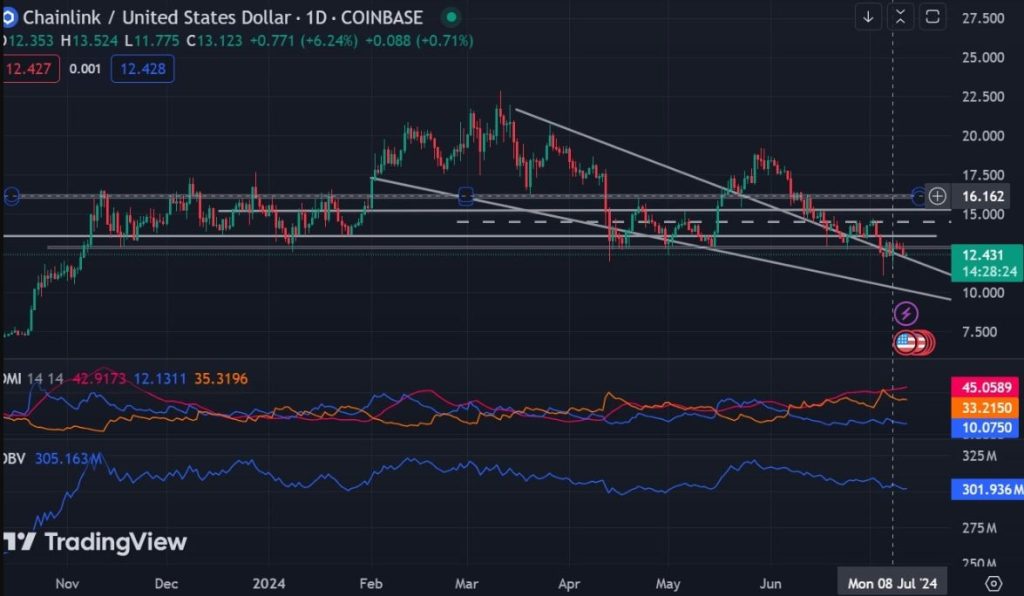Screen dimensions: 1024x596
Task: Click the low price value 11.775
Action: click(x=157, y=41)
